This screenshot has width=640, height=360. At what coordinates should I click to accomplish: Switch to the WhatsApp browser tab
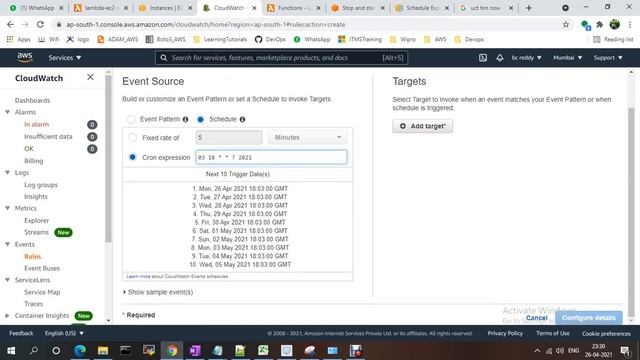[36, 8]
